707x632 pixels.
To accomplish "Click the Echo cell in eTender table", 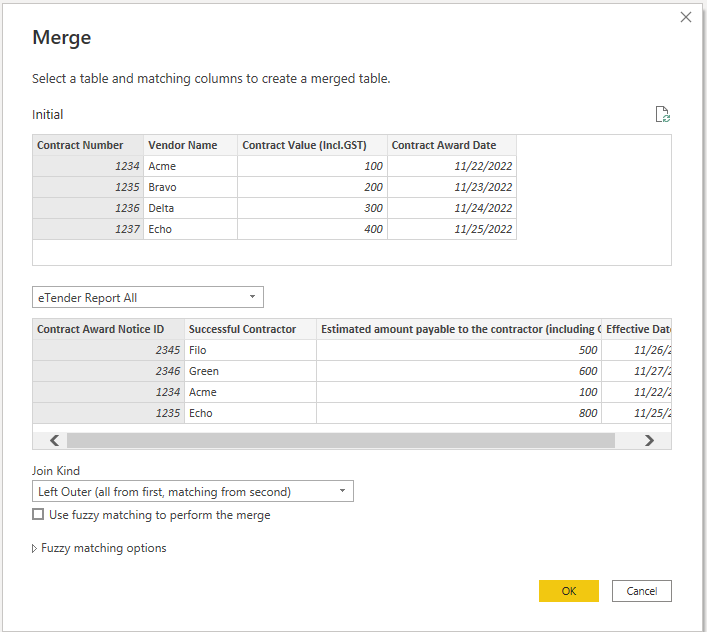I will click(x=250, y=413).
